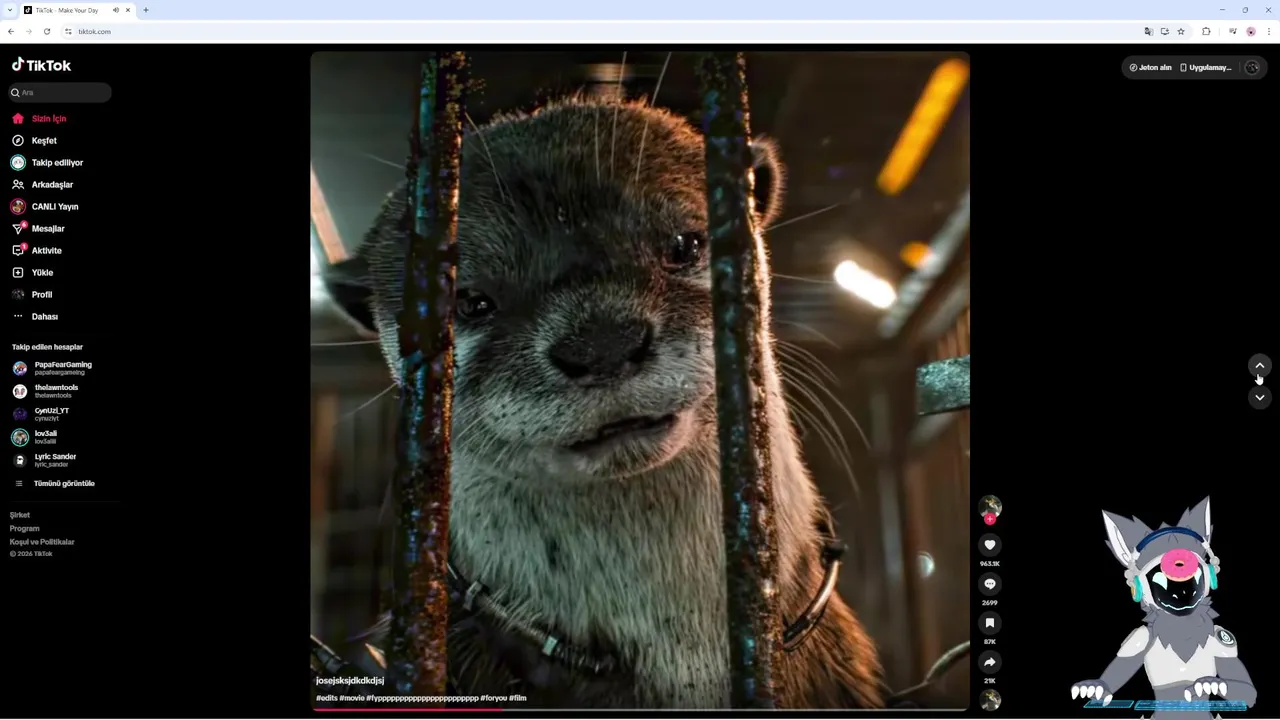Select the TikTok - Make Your Day tab

point(78,10)
